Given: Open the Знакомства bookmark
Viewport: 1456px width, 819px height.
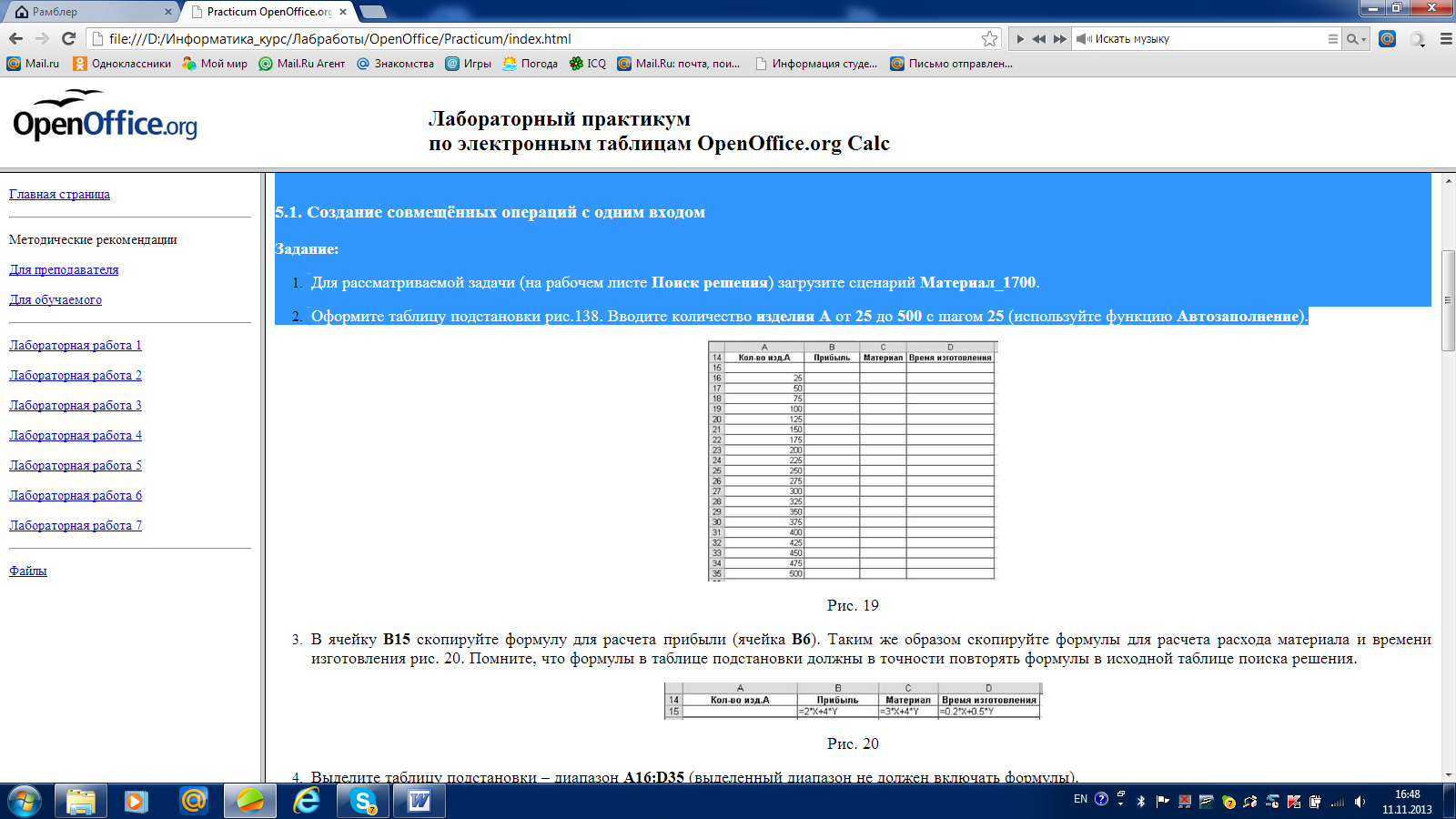Looking at the screenshot, I should [395, 64].
